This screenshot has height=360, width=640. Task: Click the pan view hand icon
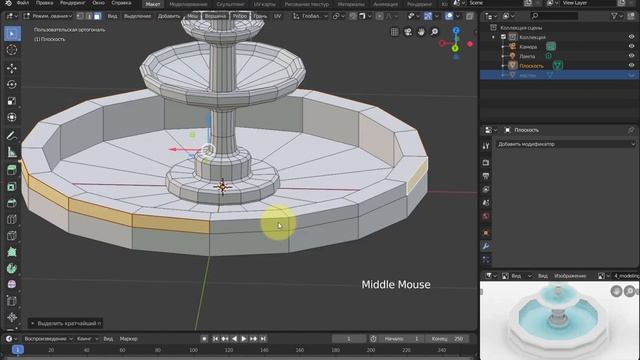point(421,32)
